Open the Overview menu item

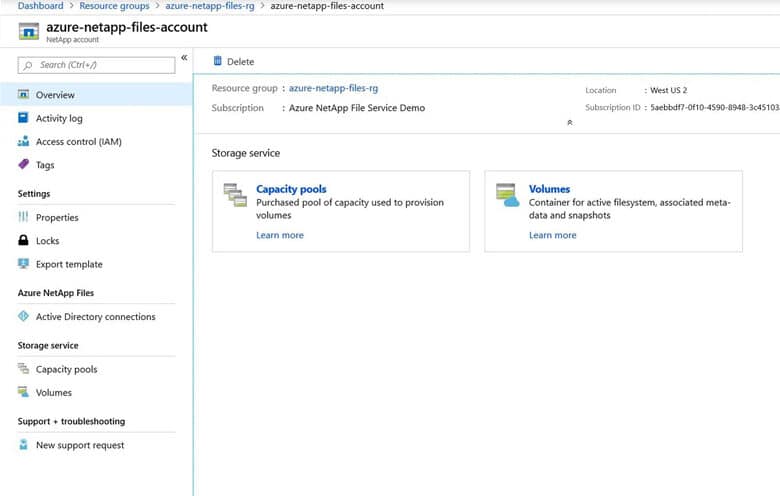97,95
